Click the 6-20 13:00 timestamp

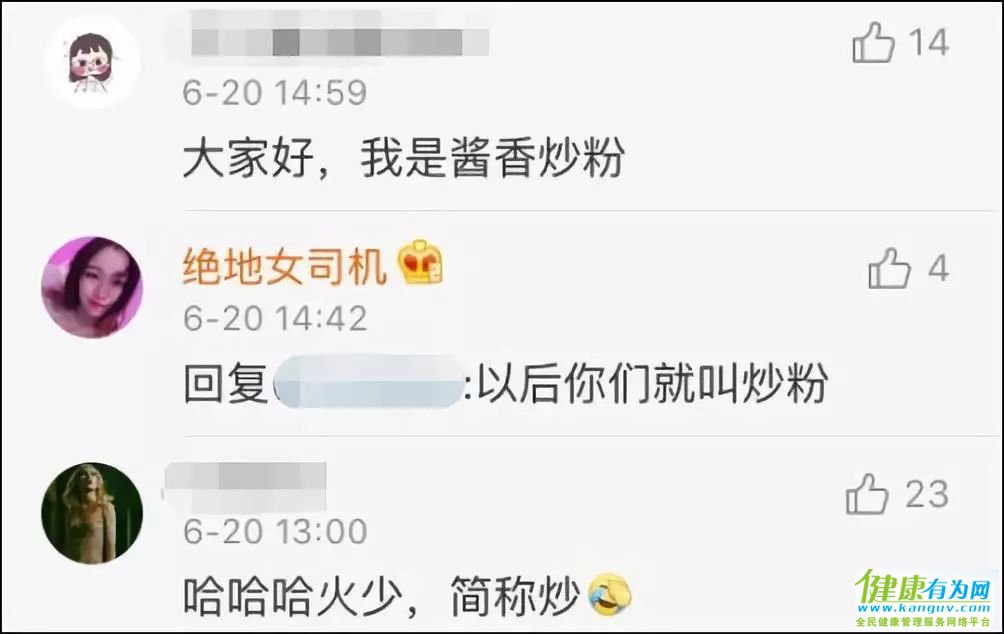click(x=275, y=531)
